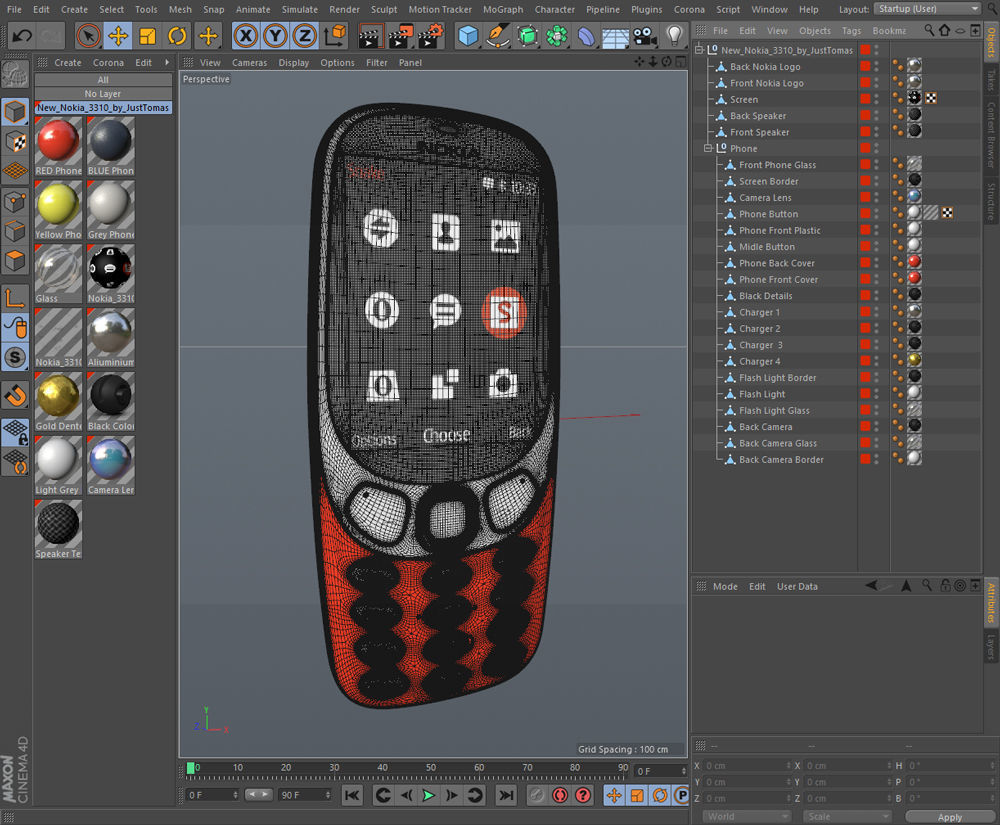Viewport: 1000px width, 825px height.
Task: Click attribute manager back arrow
Action: coord(871,585)
